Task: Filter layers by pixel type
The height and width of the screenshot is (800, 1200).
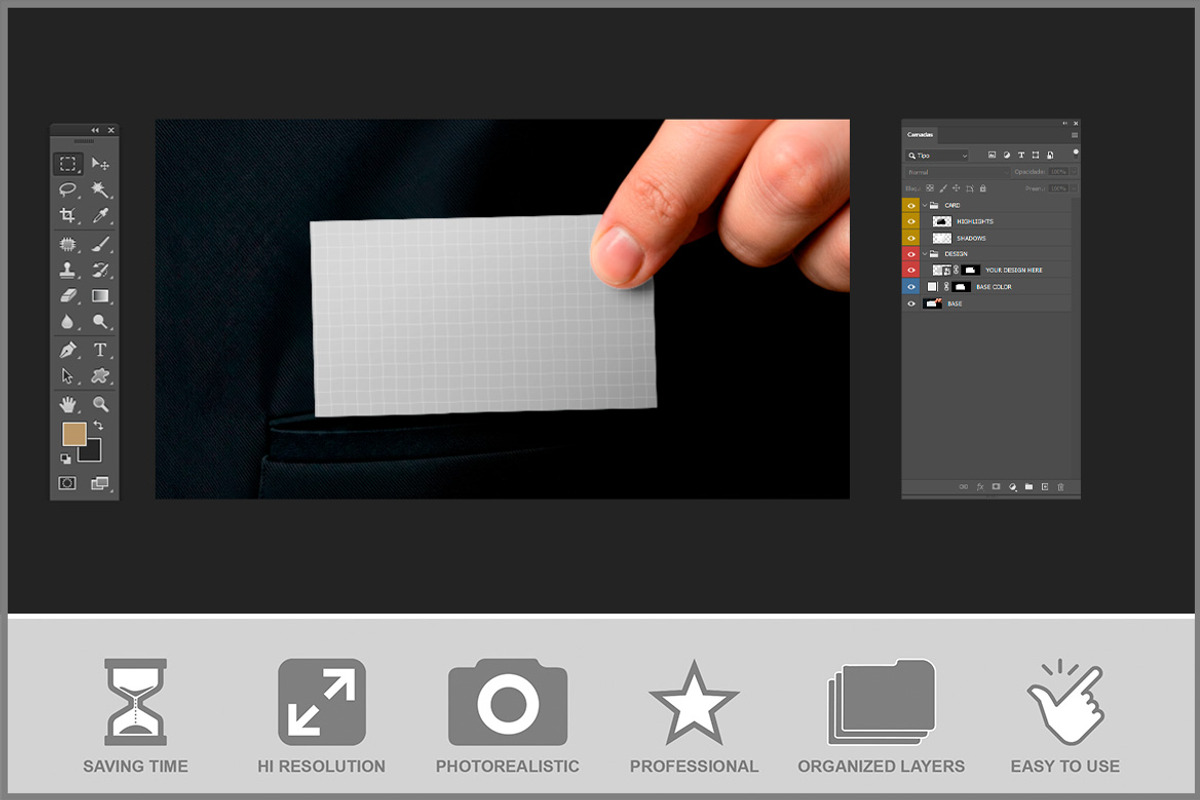Action: coord(992,155)
